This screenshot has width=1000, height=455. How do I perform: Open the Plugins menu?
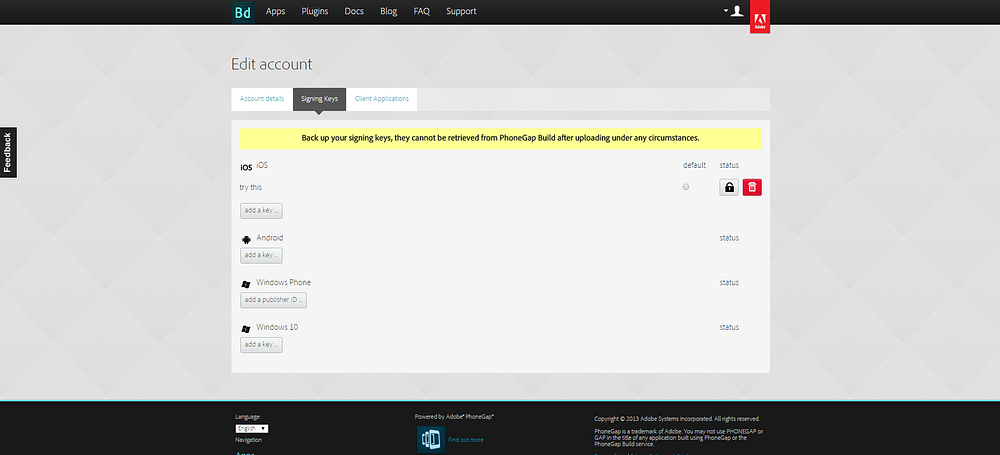(315, 11)
